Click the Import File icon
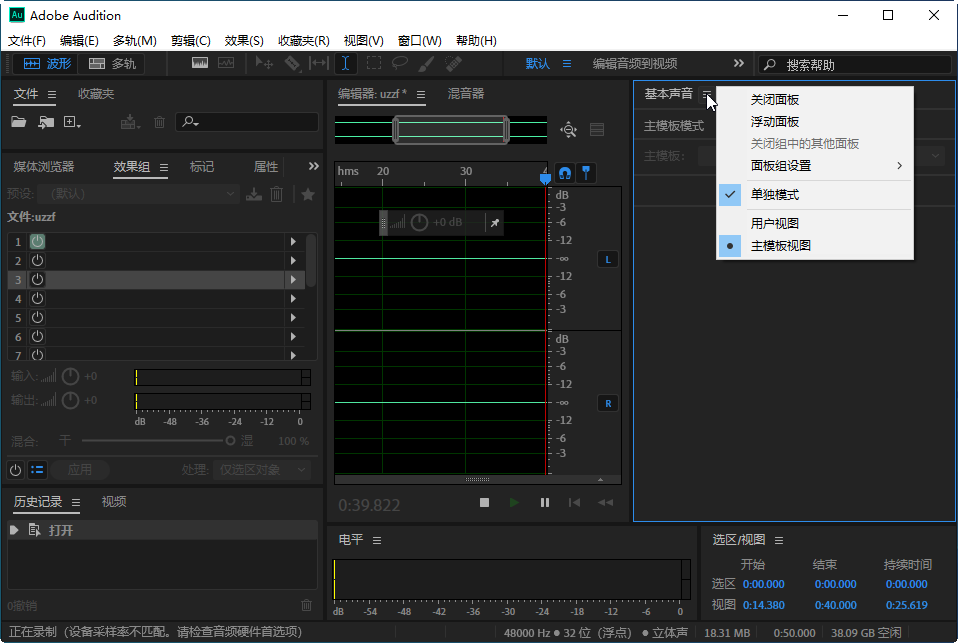 46,122
